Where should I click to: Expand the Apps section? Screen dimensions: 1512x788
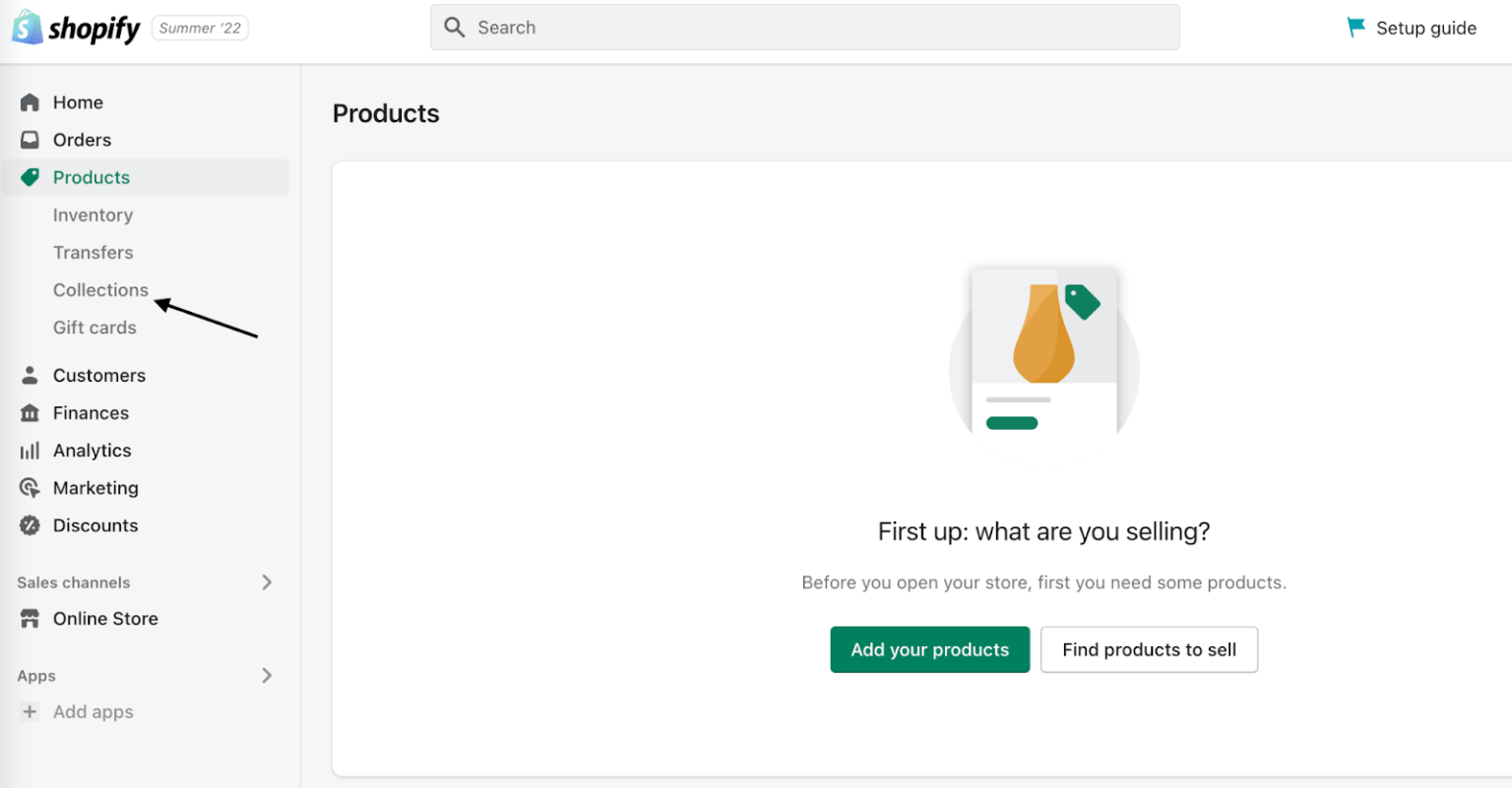[266, 676]
